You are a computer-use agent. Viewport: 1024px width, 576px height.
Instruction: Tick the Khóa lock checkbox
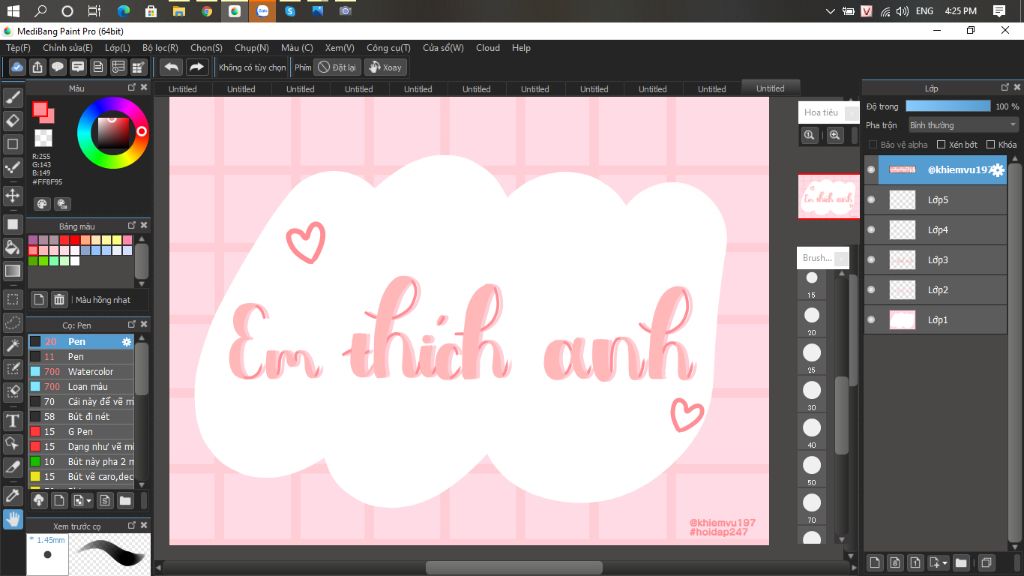click(990, 145)
